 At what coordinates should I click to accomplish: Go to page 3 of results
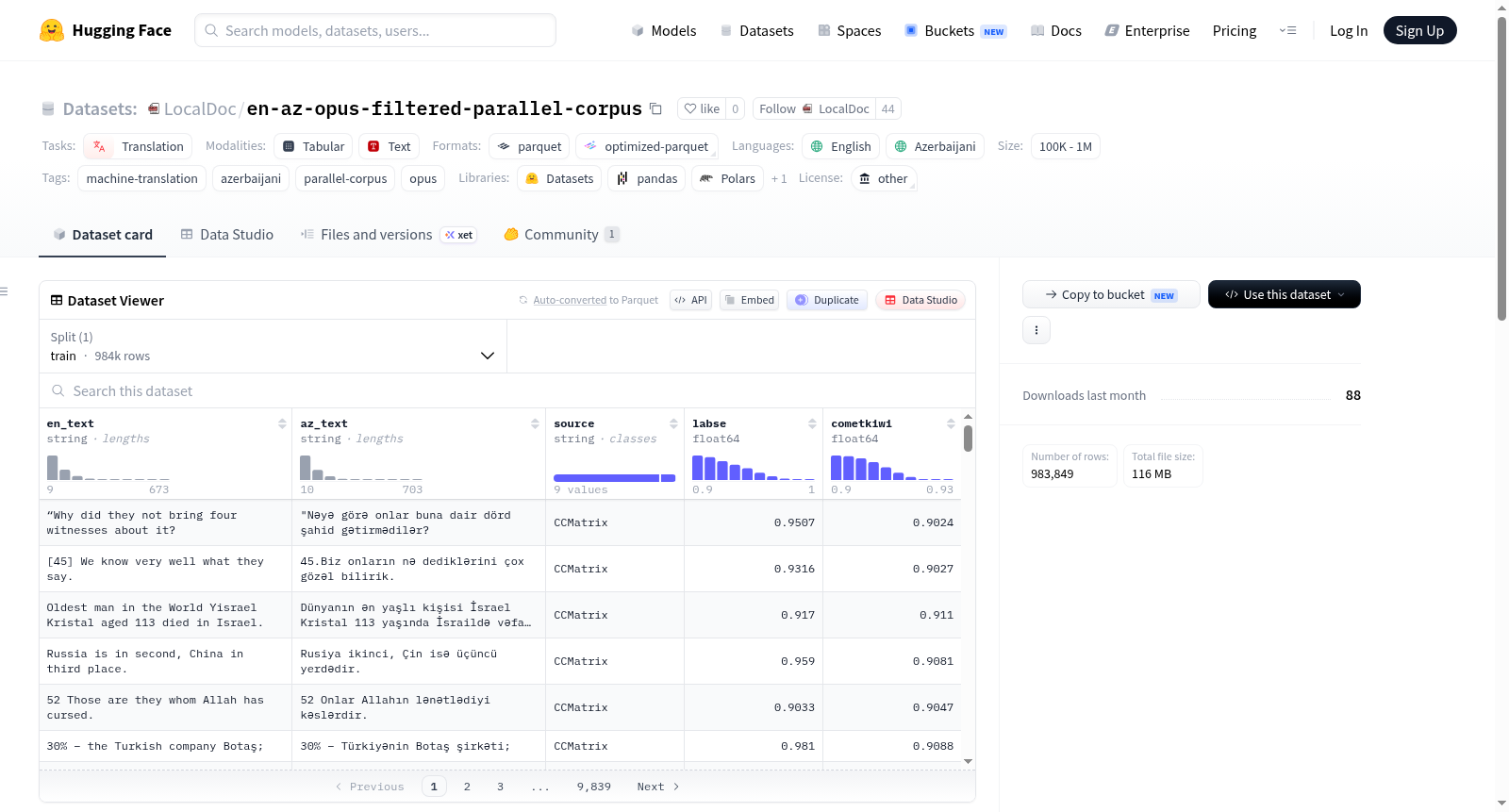500,787
